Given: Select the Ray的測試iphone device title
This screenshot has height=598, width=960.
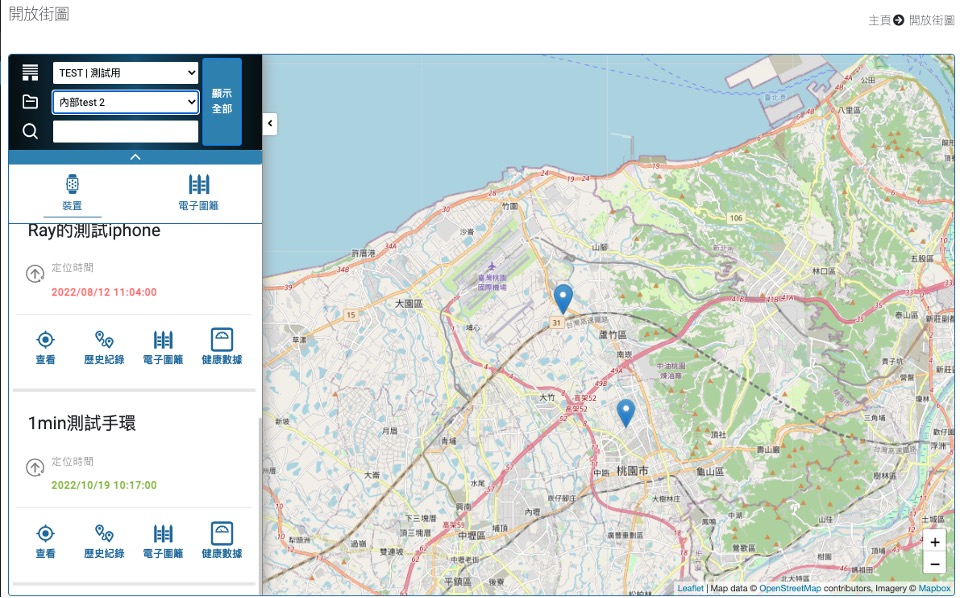Looking at the screenshot, I should pos(94,231).
